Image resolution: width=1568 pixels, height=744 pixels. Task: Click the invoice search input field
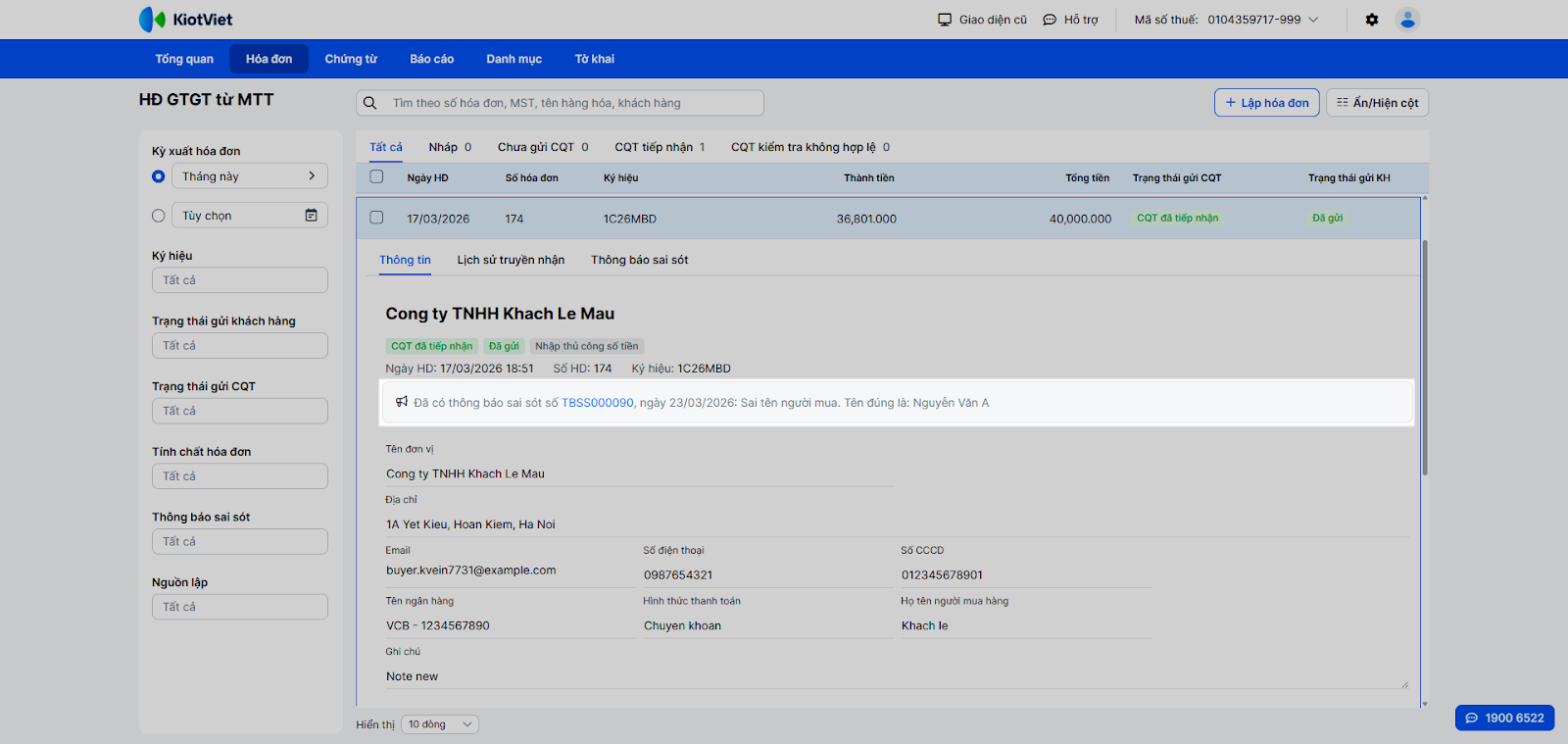(x=560, y=103)
